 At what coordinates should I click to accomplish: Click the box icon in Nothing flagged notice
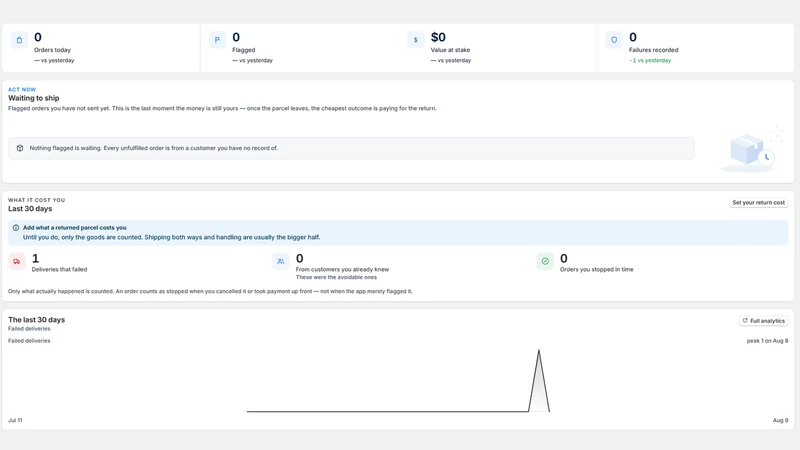tap(20, 148)
